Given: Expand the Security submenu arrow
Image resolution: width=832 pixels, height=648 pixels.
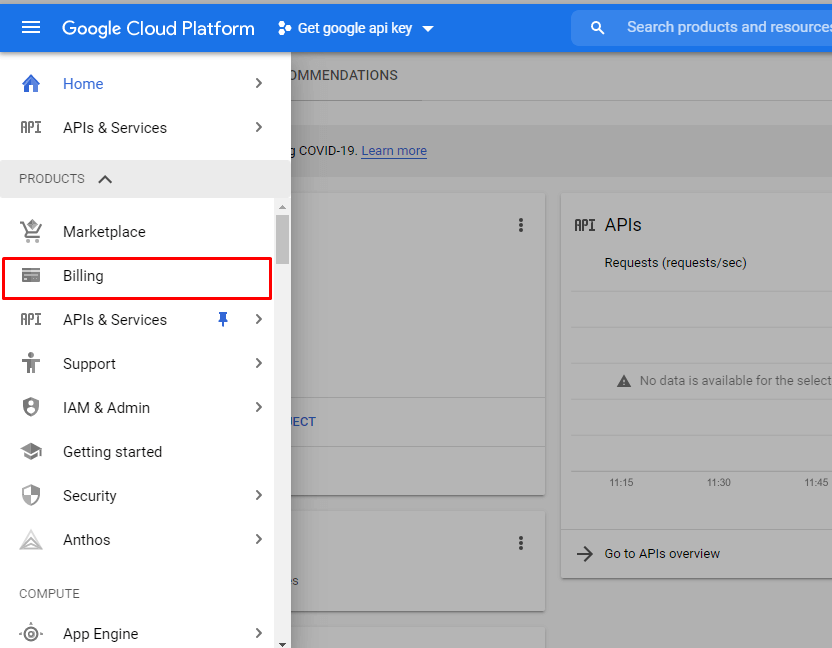Looking at the screenshot, I should [259, 496].
